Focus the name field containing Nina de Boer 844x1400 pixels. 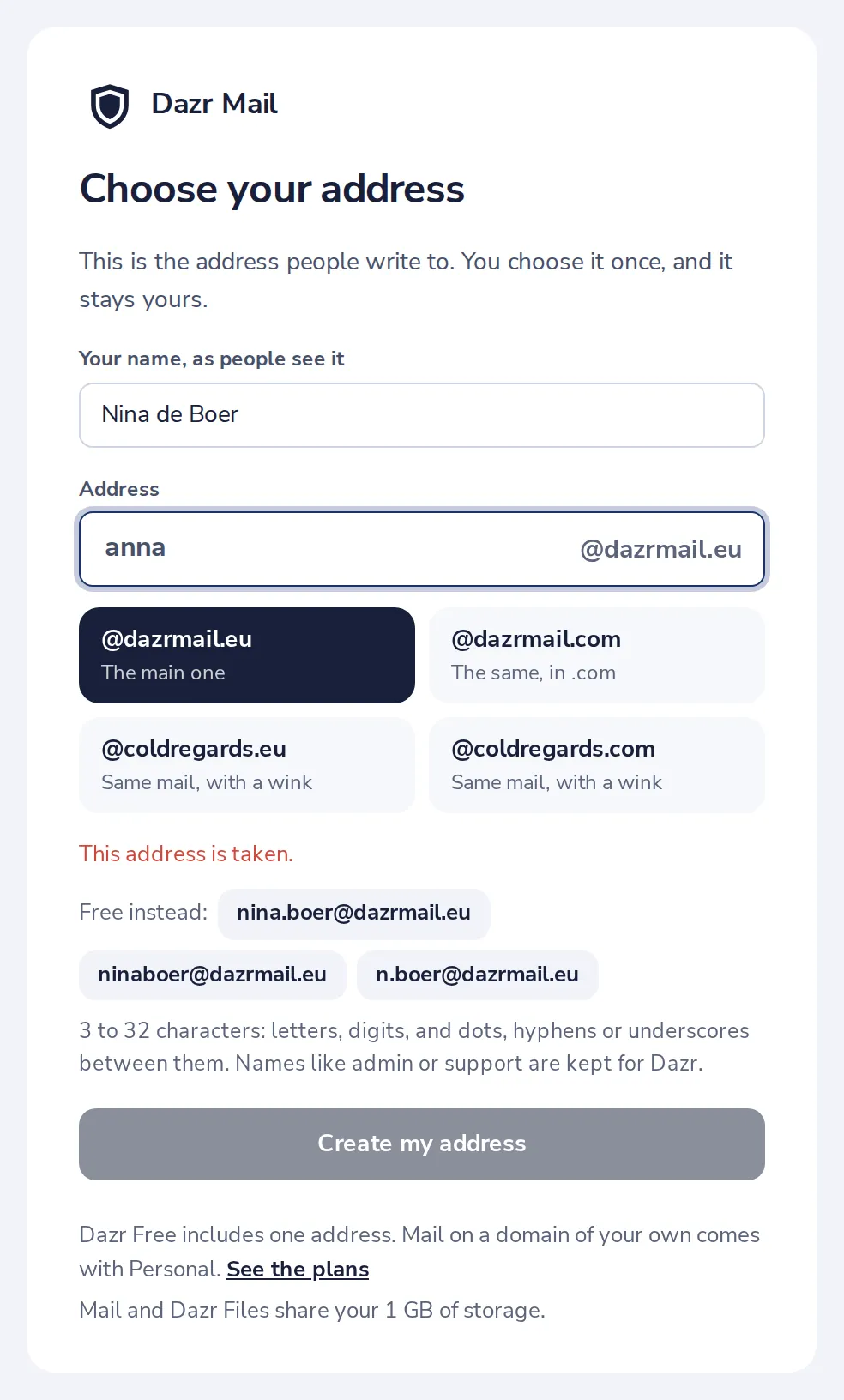pos(422,415)
